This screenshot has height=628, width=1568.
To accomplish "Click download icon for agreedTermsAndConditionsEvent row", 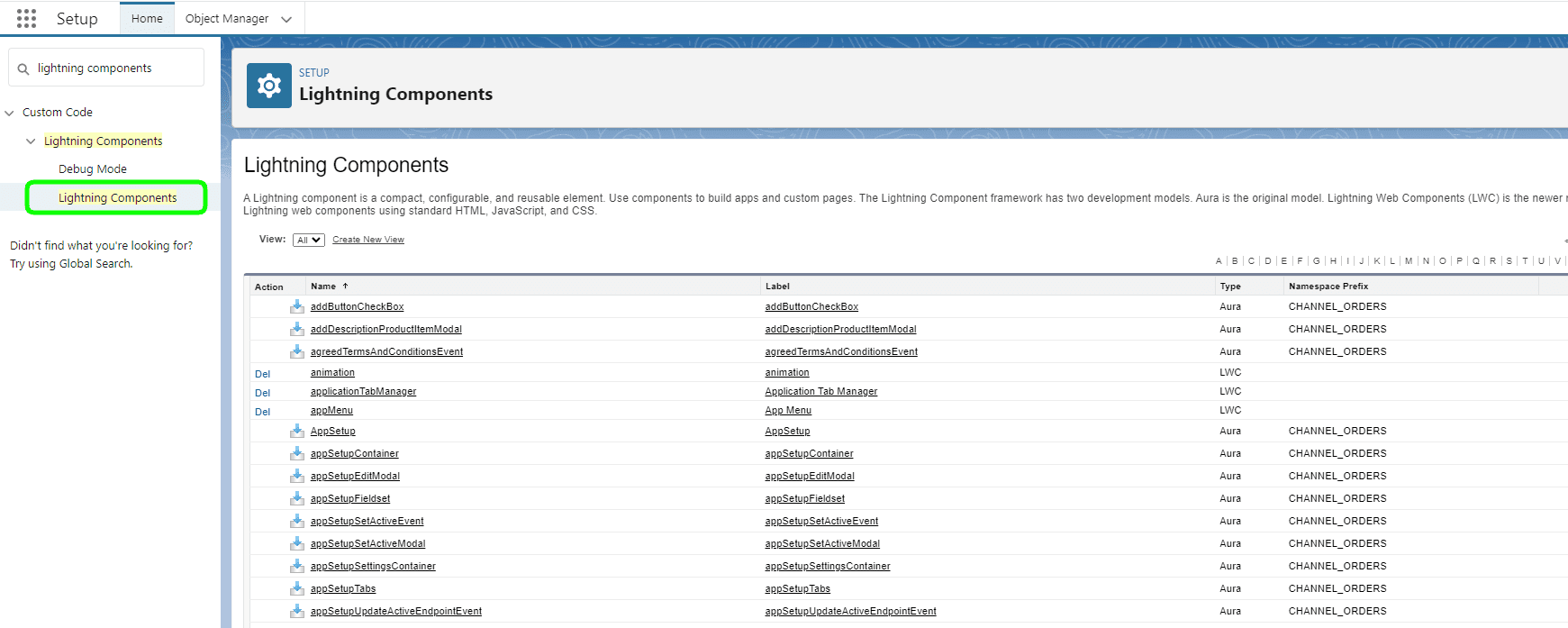I will tap(296, 351).
